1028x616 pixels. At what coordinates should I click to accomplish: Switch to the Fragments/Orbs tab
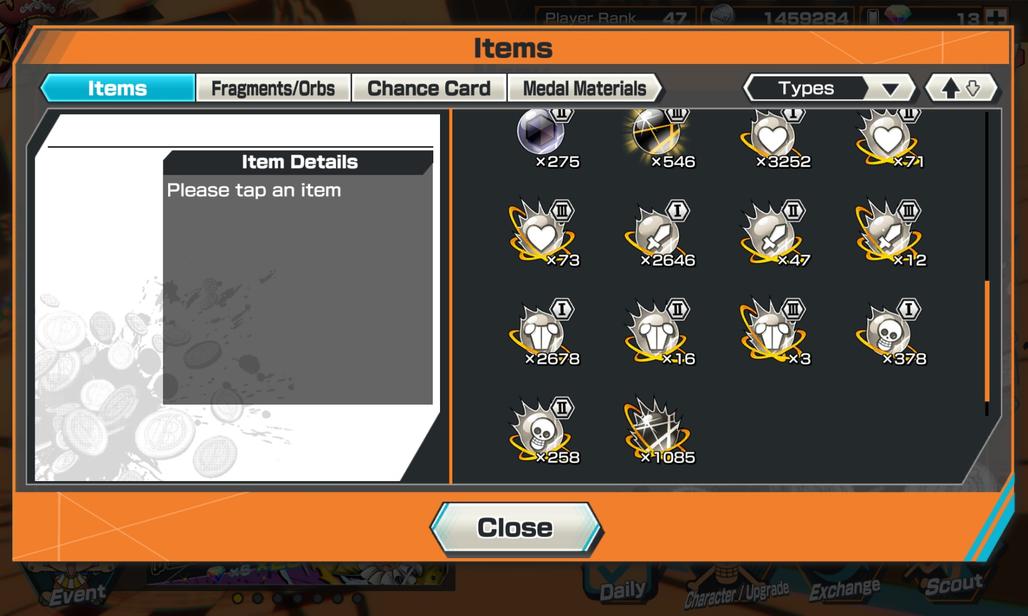click(273, 88)
